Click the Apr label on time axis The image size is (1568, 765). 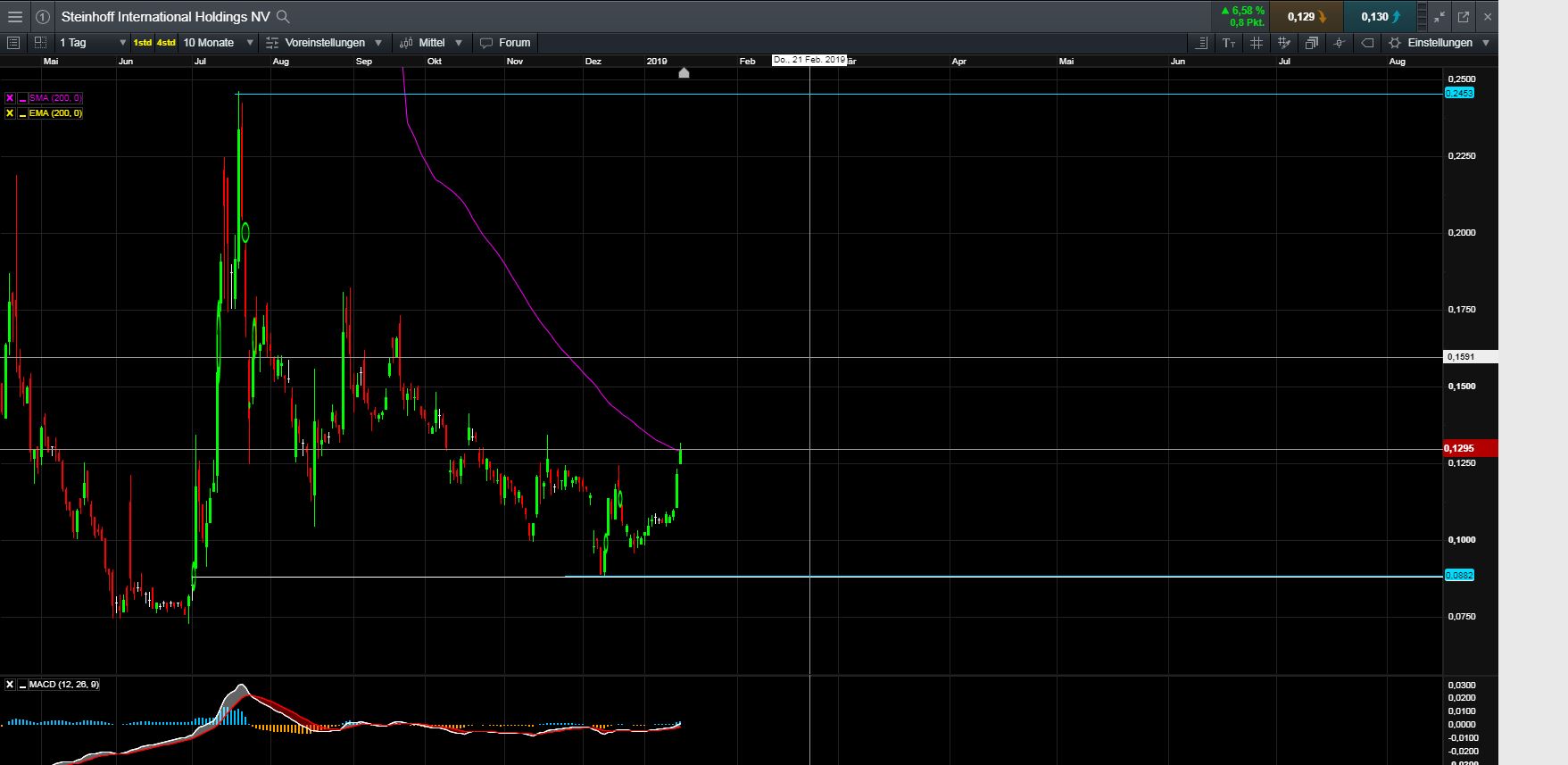click(x=959, y=62)
